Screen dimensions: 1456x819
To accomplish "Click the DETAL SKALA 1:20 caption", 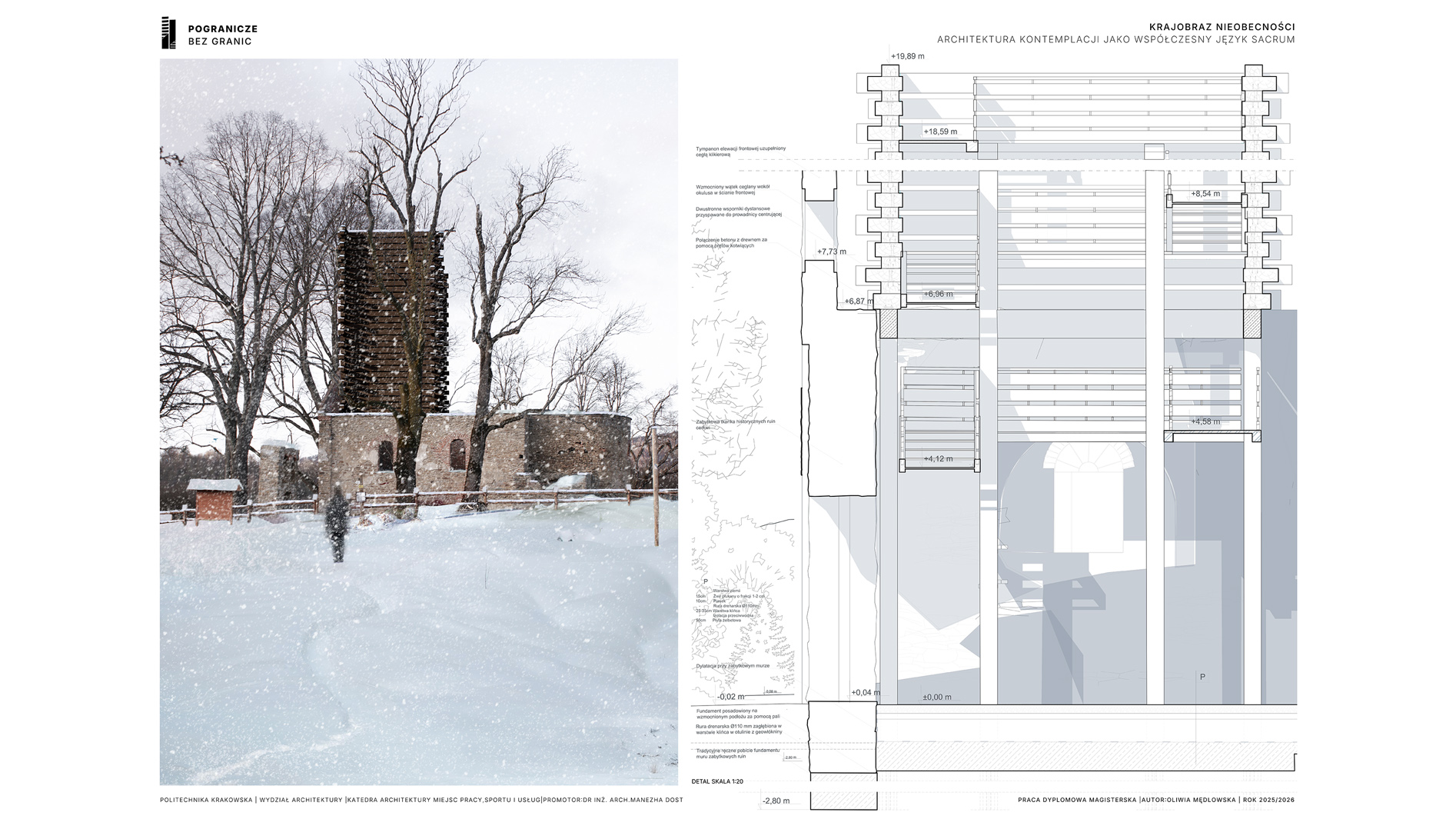I will click(x=717, y=781).
